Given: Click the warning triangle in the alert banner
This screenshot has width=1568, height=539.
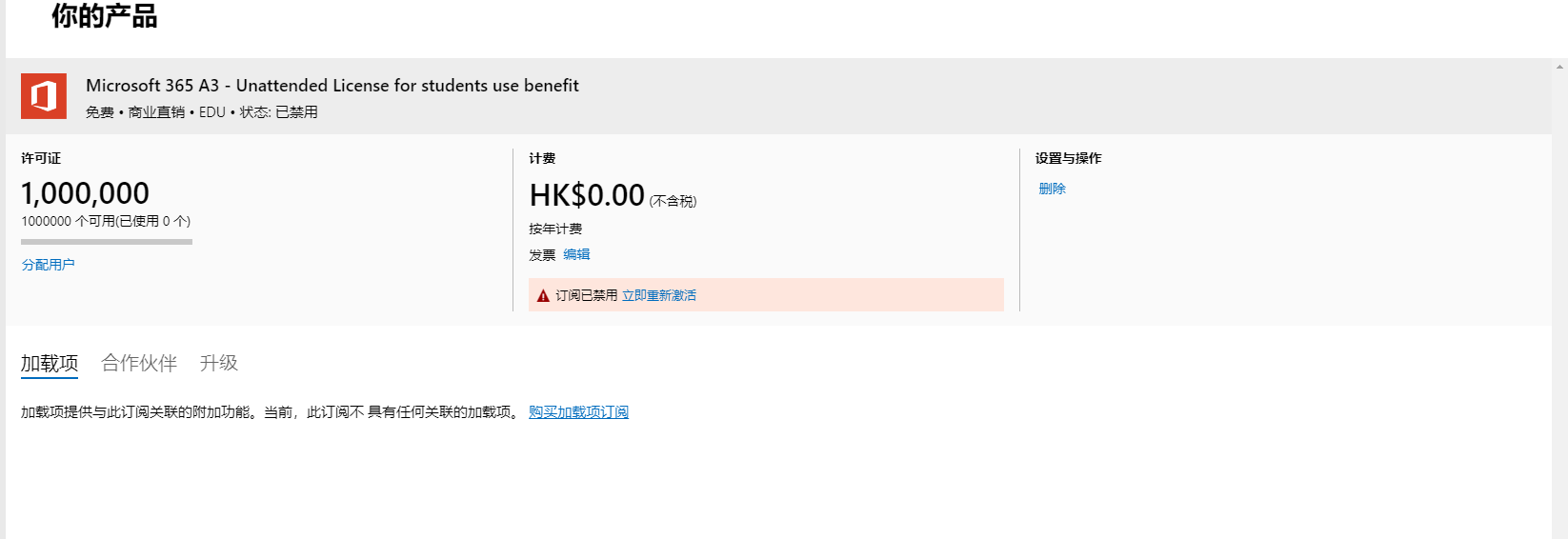Looking at the screenshot, I should [543, 296].
